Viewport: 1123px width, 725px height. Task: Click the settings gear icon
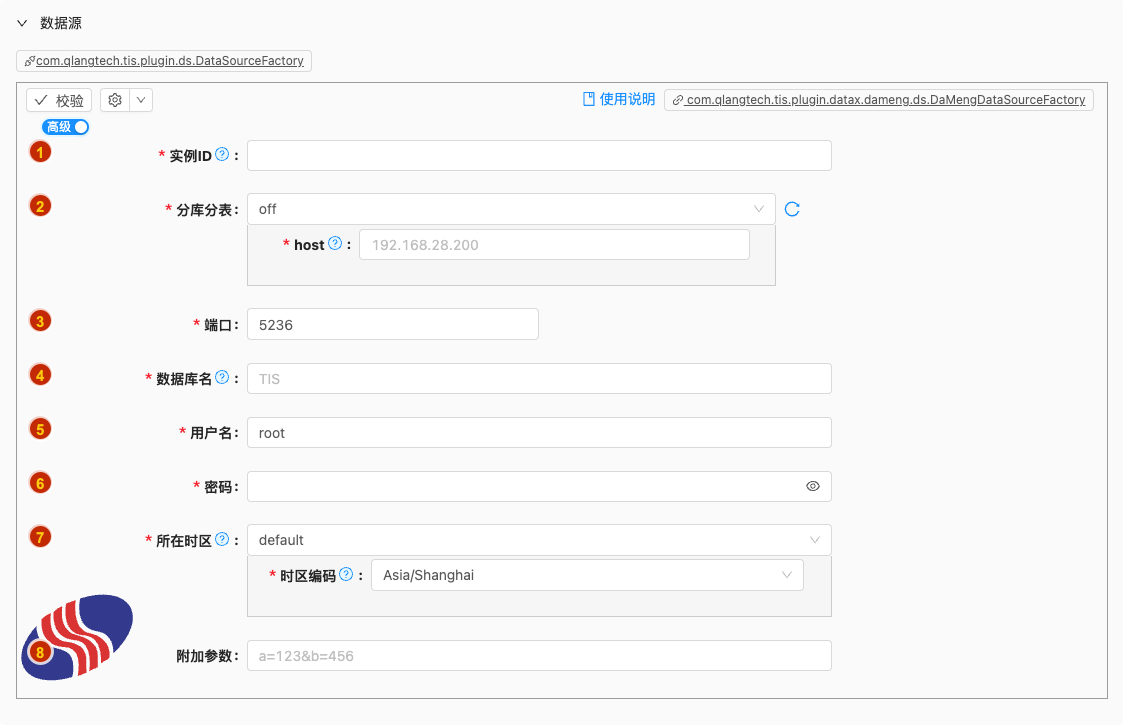point(115,100)
